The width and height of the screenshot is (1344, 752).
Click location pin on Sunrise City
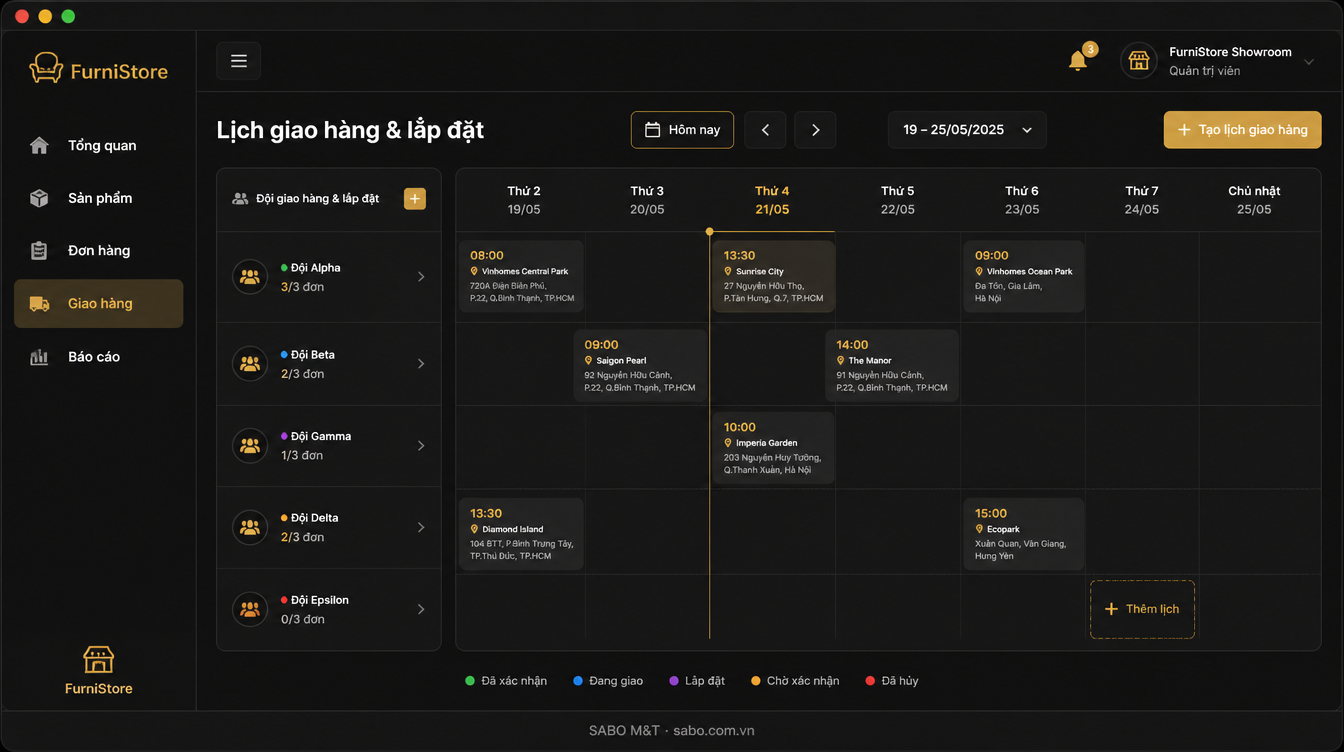tap(728, 271)
